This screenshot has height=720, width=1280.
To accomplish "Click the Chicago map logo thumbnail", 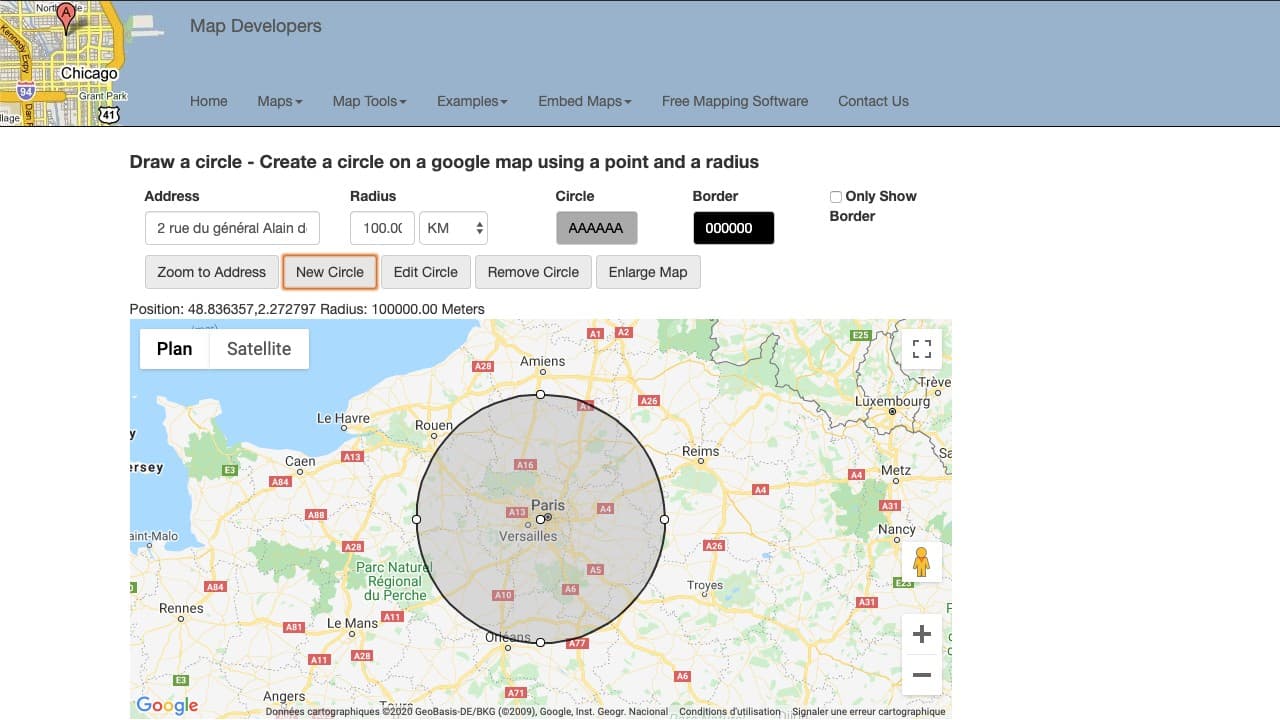I will click(65, 63).
